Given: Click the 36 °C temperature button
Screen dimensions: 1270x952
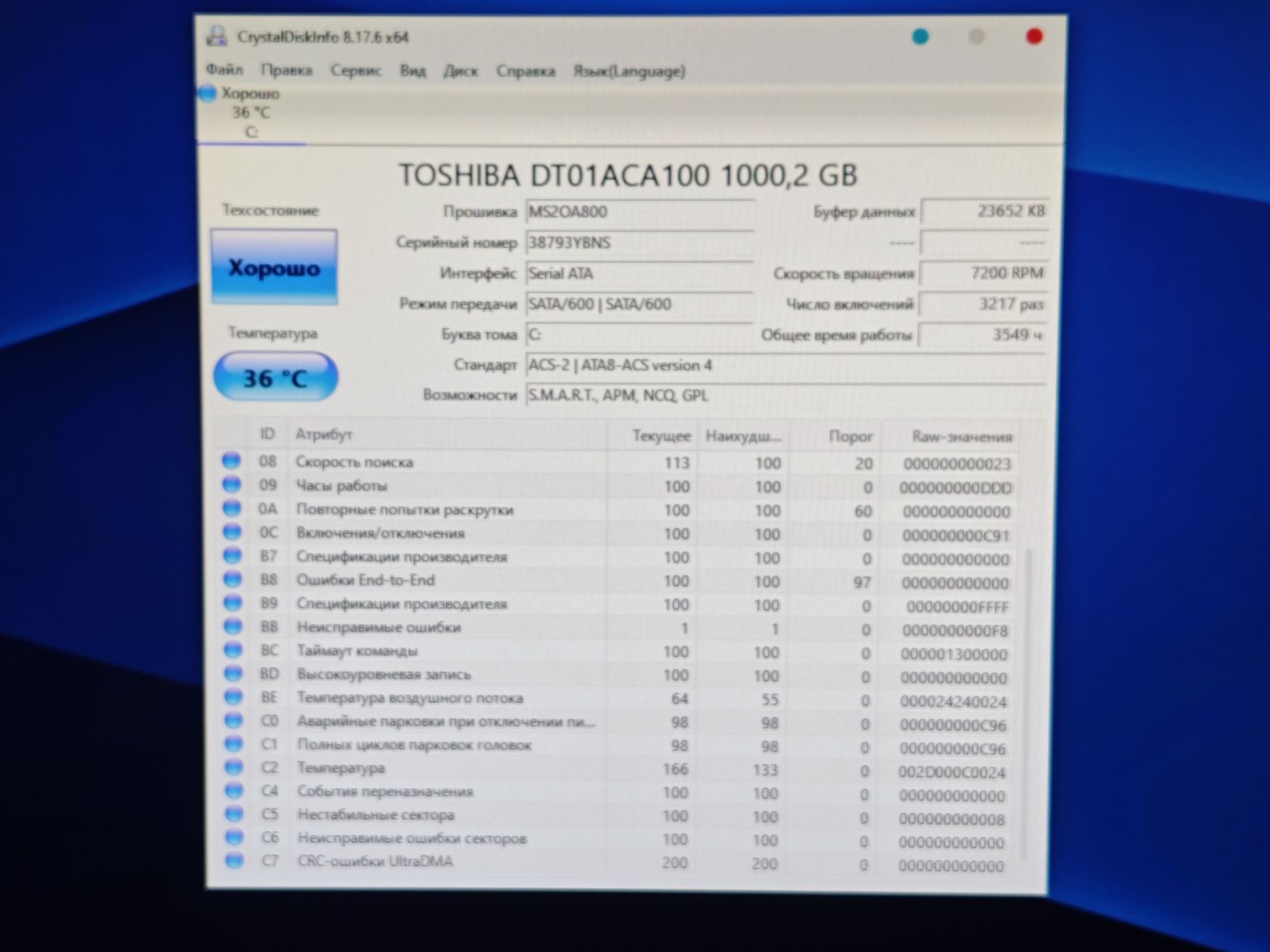Looking at the screenshot, I should [x=275, y=377].
